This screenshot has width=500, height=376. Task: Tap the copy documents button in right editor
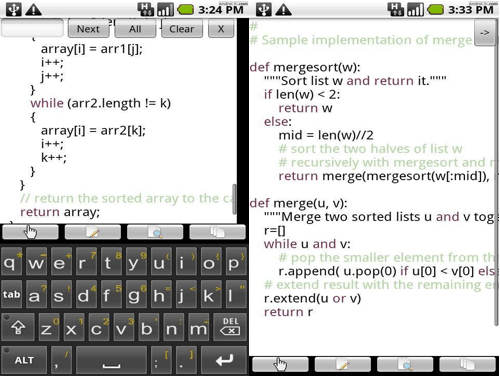467,364
